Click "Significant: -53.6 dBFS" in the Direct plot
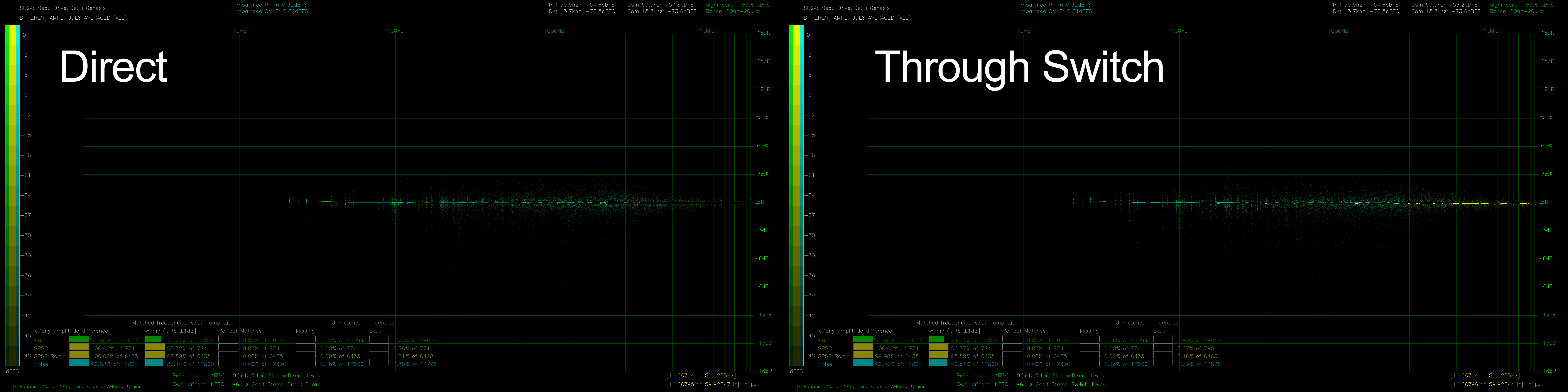1568x392 pixels. point(738,5)
